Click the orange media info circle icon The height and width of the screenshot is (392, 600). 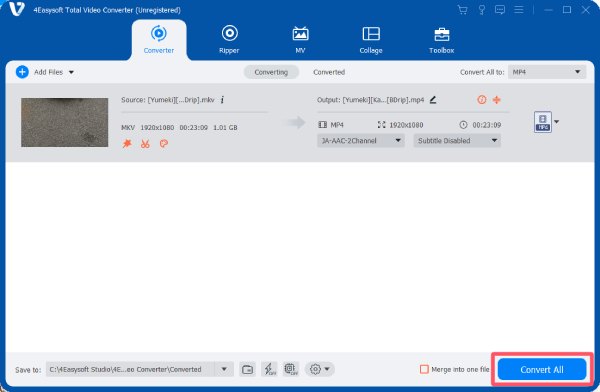point(482,100)
